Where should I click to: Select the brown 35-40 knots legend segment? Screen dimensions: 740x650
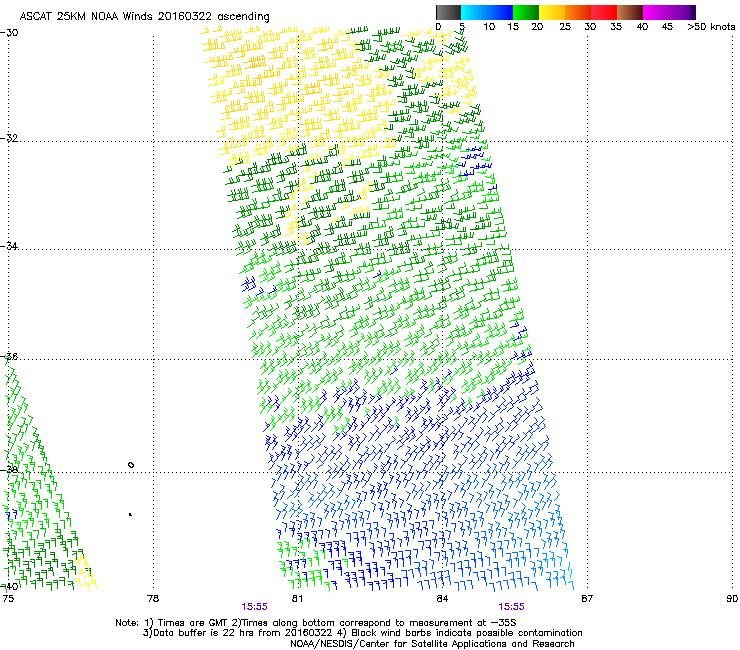(630, 12)
